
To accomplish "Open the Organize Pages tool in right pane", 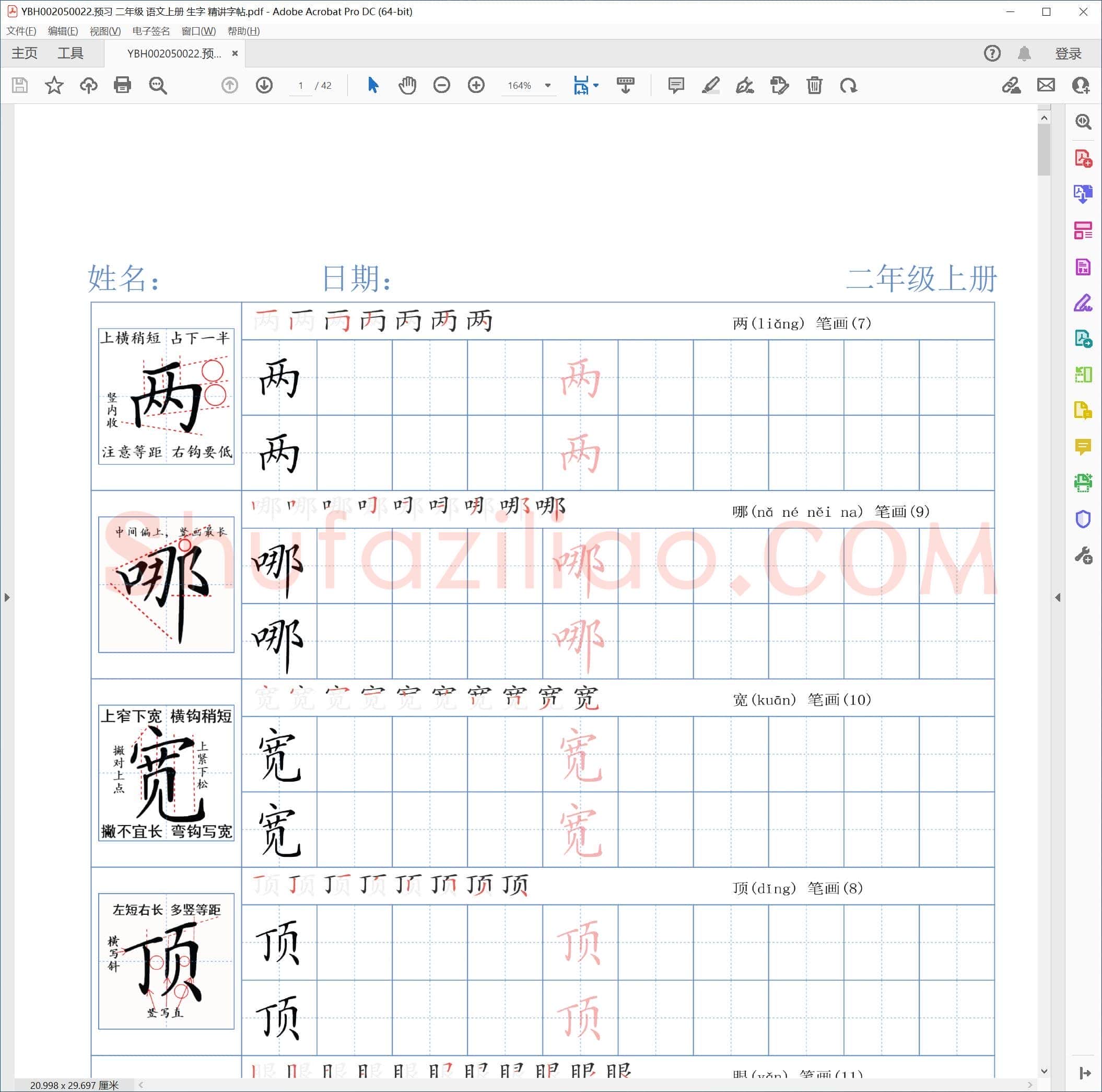I will tap(1083, 230).
